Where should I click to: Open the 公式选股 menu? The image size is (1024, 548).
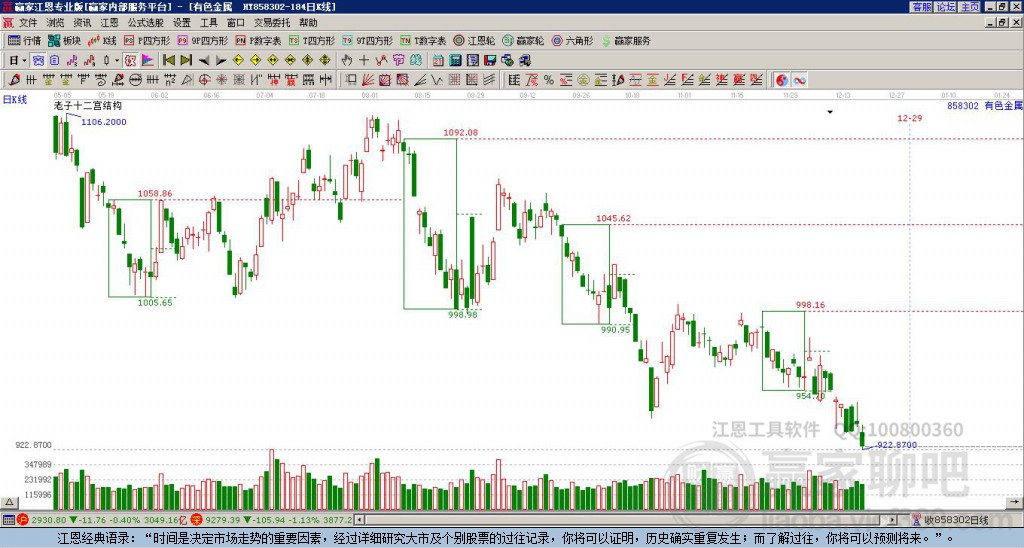(x=146, y=23)
